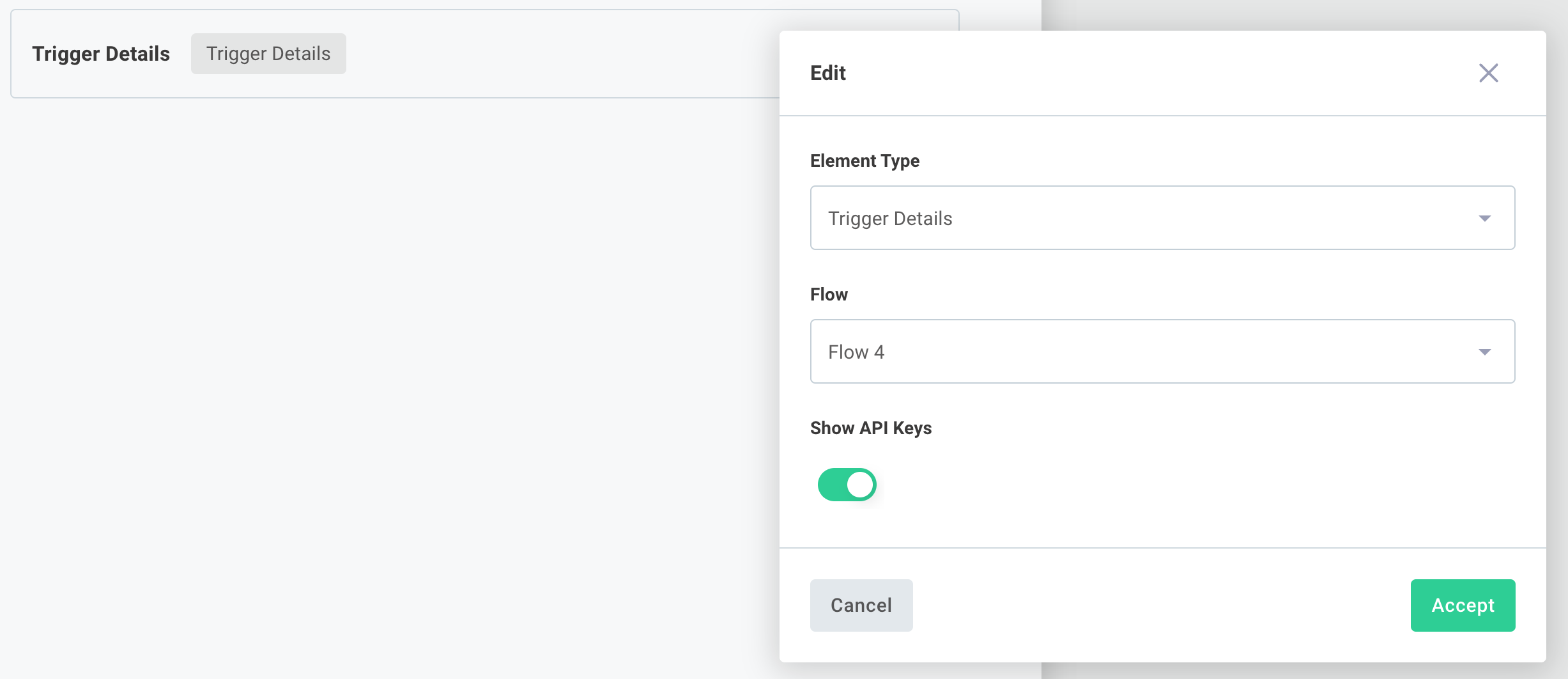Select the Trigger Details field value
Viewport: 1568px width, 679px height.
tap(890, 217)
